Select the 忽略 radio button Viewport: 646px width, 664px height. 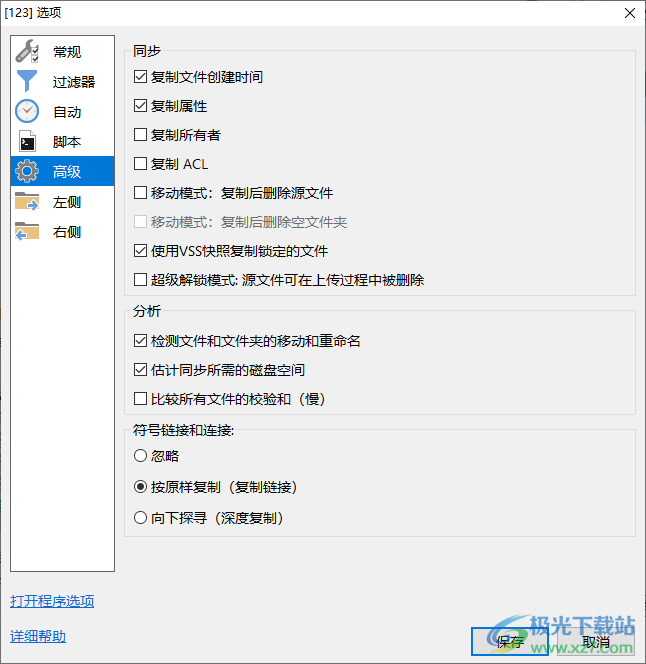[140, 456]
